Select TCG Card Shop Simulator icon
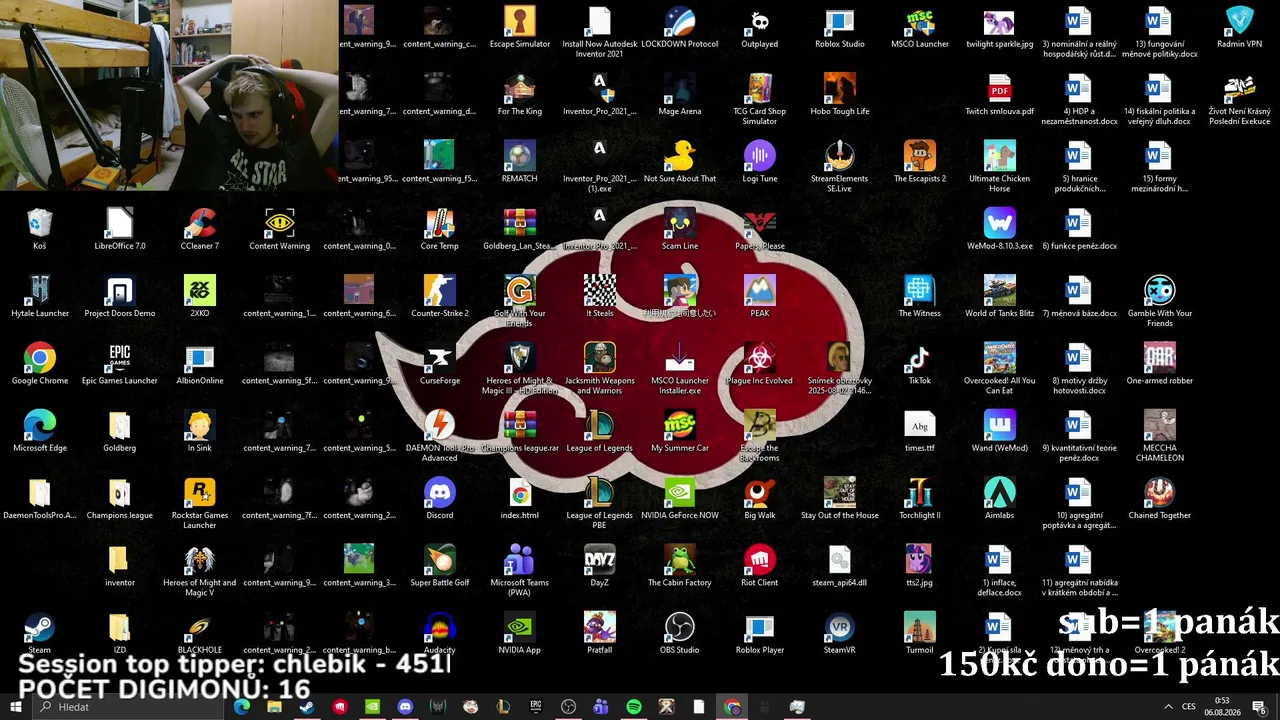 pos(759,88)
